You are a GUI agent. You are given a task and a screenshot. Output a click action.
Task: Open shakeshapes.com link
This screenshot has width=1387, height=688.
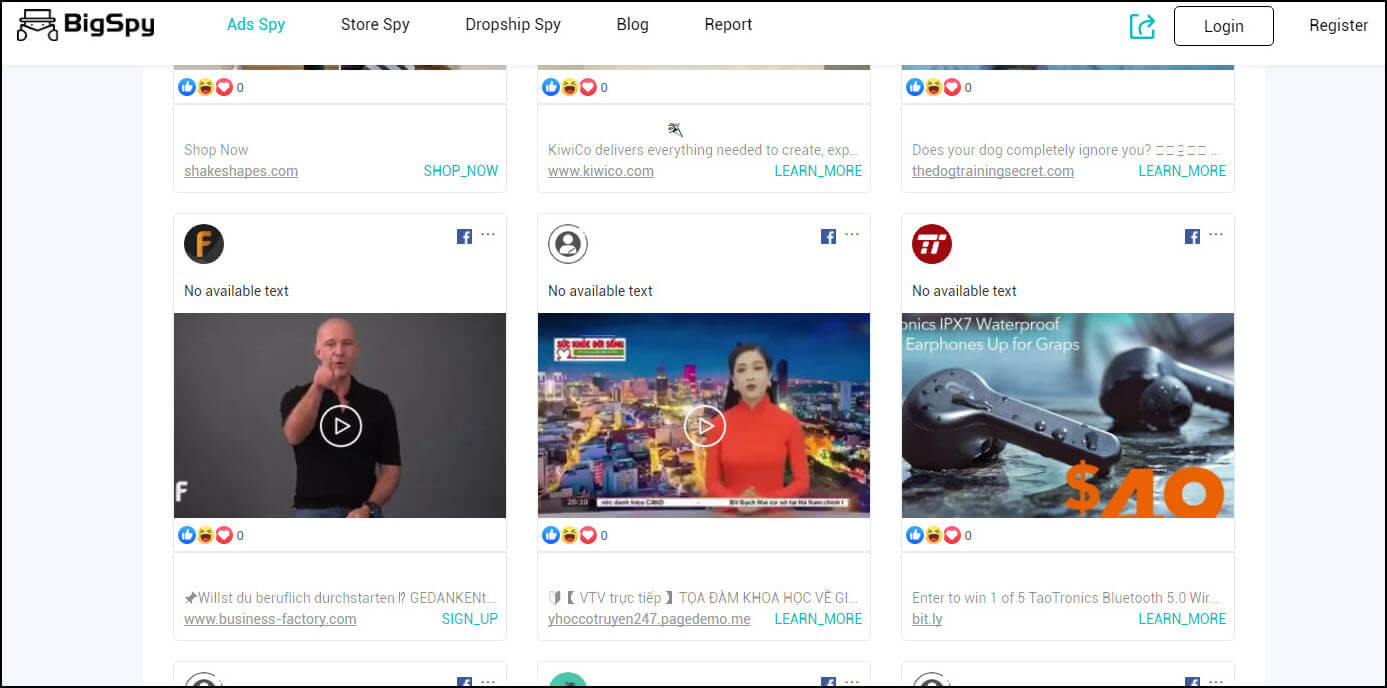click(x=241, y=171)
